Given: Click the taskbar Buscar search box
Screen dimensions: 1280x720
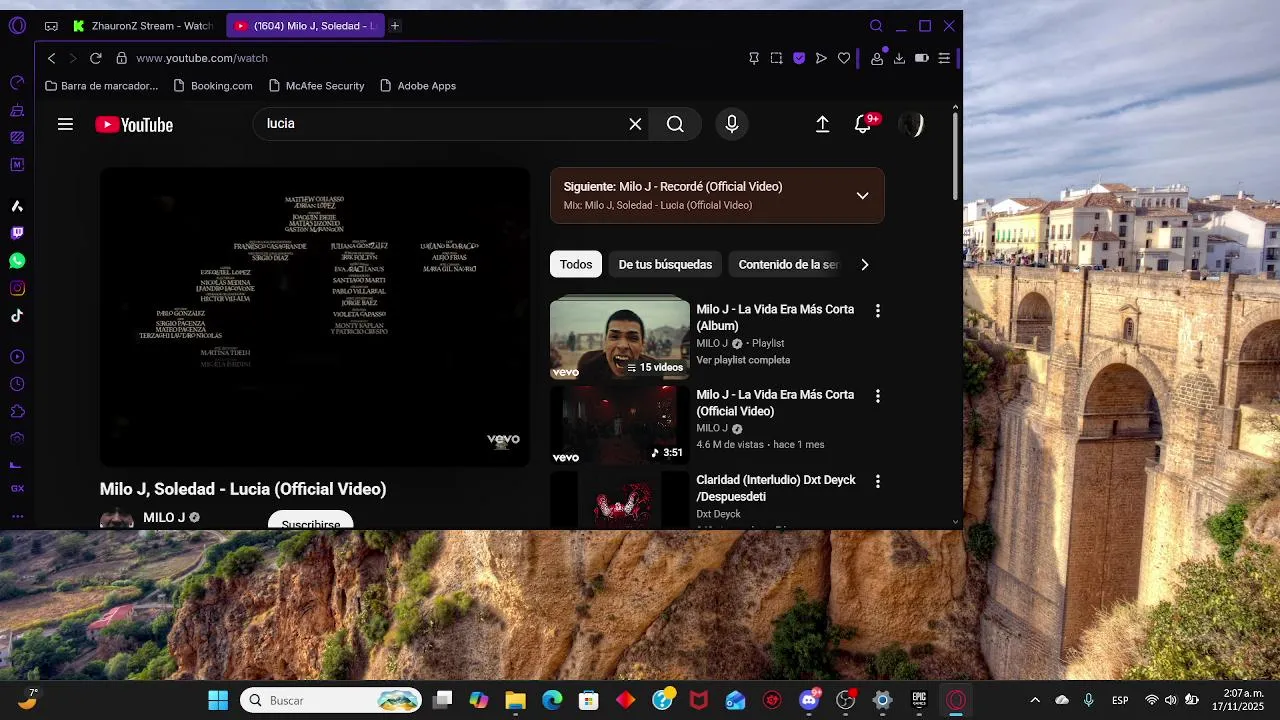Looking at the screenshot, I should (331, 700).
